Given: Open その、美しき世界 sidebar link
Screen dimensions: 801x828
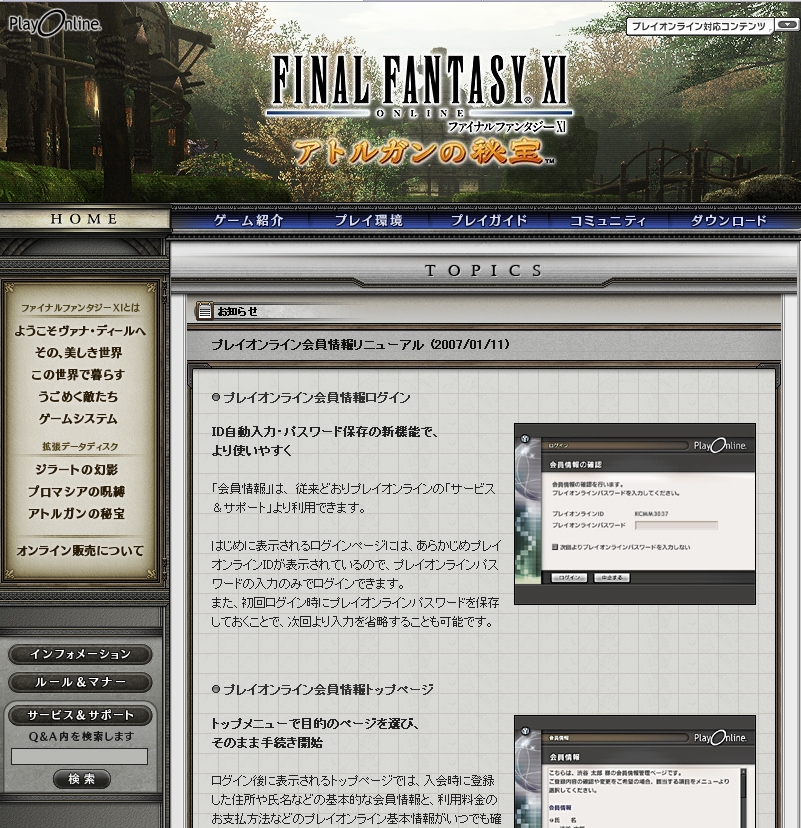Looking at the screenshot, I should pos(79,353).
